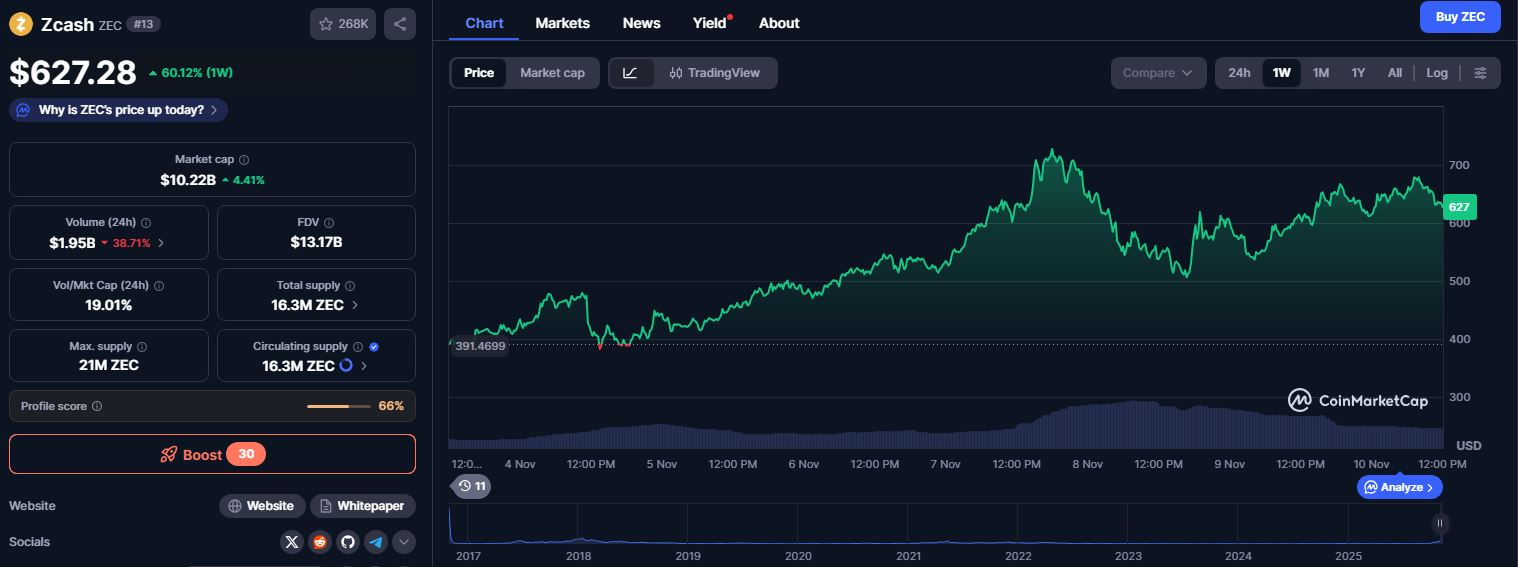Click the $627.28 price text
Viewport: 1518px width, 567px height.
[73, 72]
